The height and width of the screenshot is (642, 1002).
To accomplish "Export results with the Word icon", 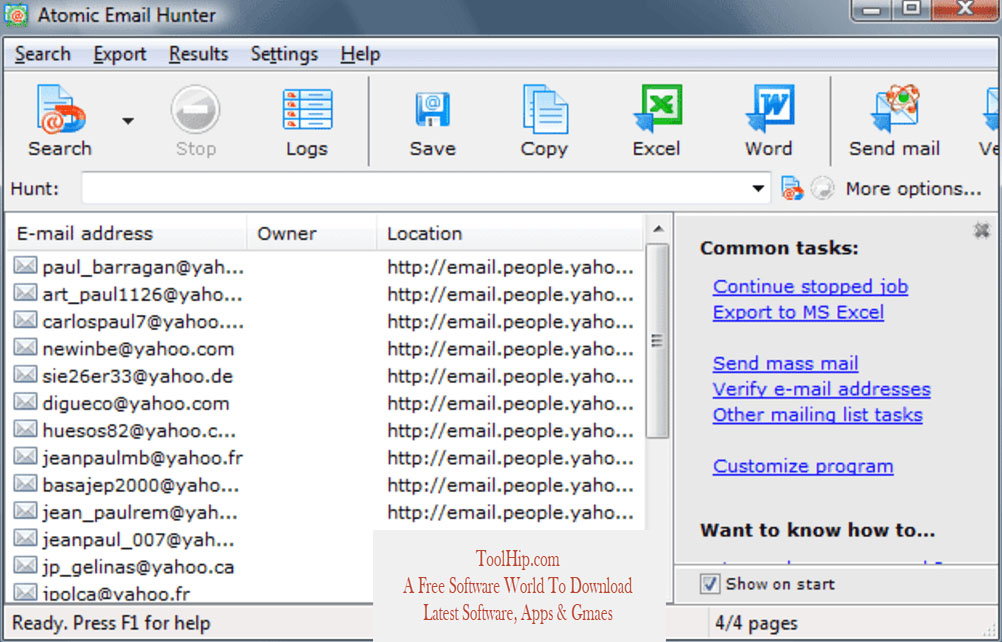I will 769,110.
